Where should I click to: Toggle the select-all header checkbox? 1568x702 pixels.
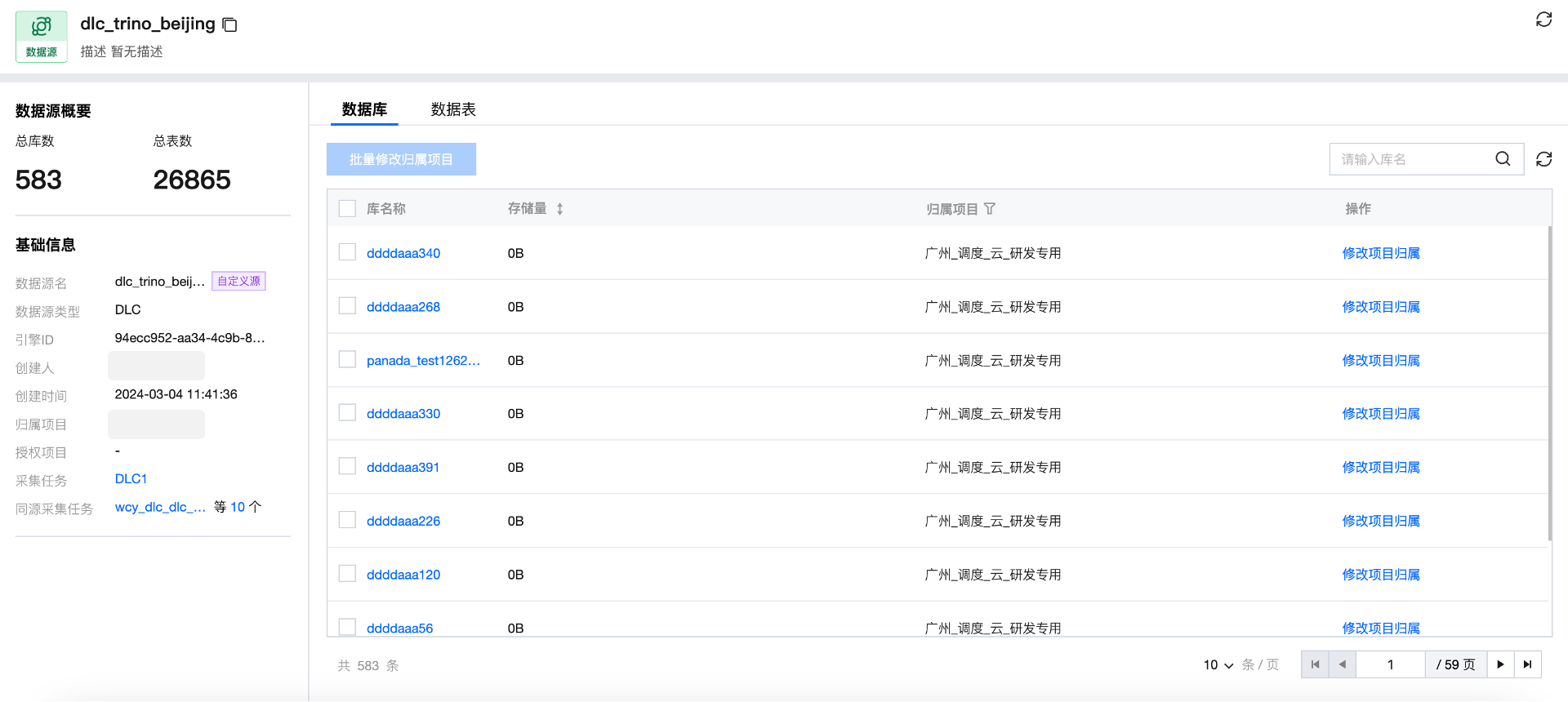[x=347, y=209]
